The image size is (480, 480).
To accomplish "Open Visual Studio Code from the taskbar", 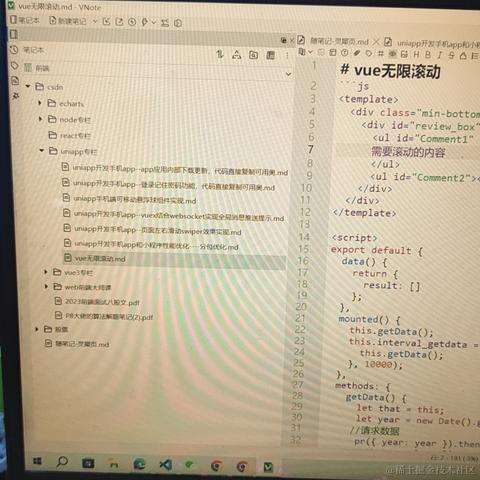I will [x=166, y=465].
